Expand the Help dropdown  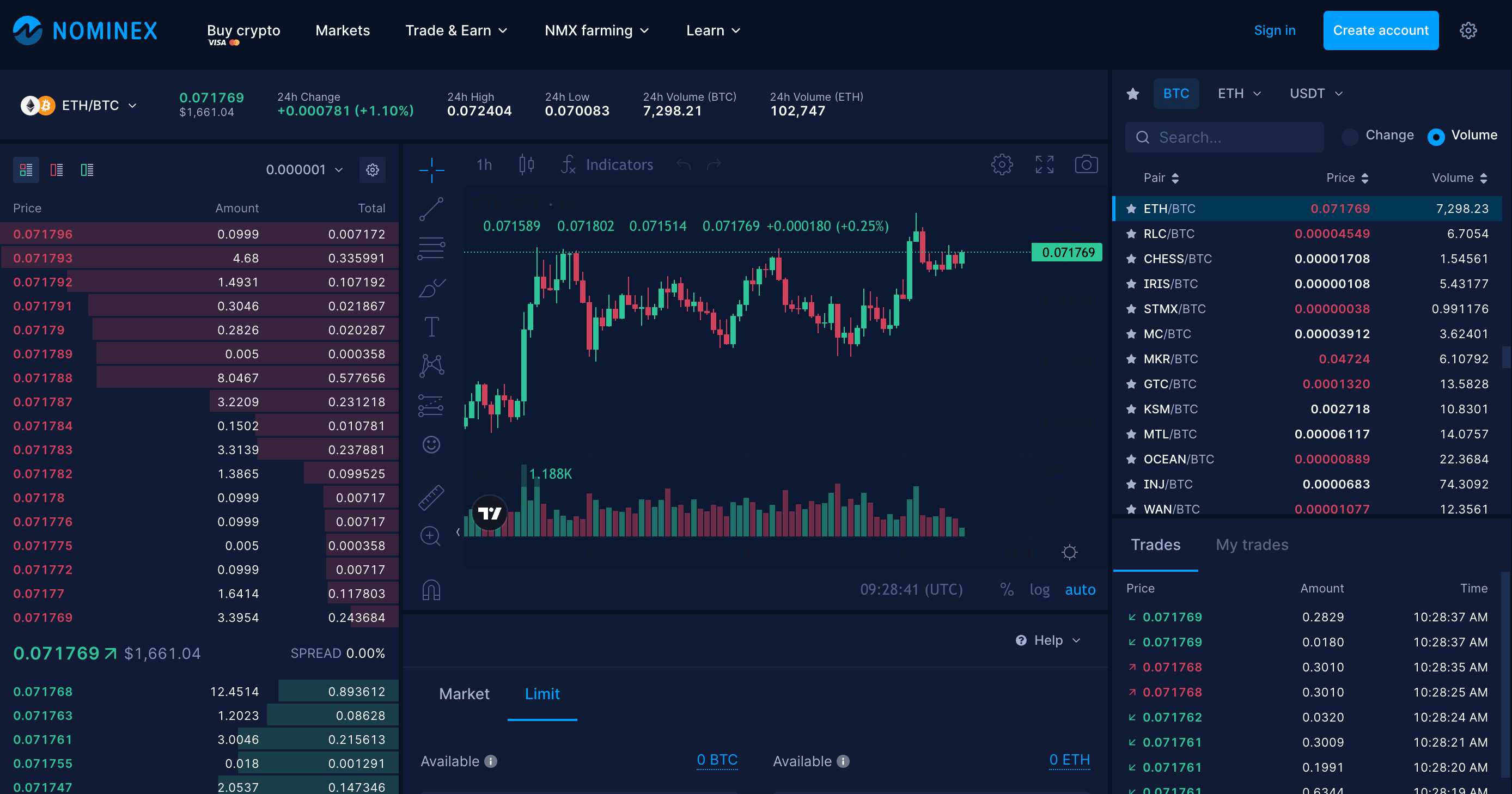(x=1048, y=640)
